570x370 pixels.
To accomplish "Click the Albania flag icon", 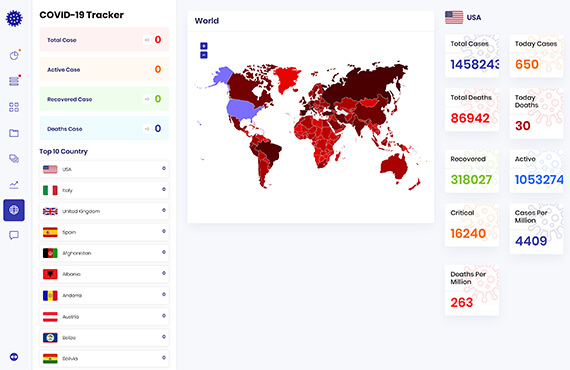I will coord(50,274).
